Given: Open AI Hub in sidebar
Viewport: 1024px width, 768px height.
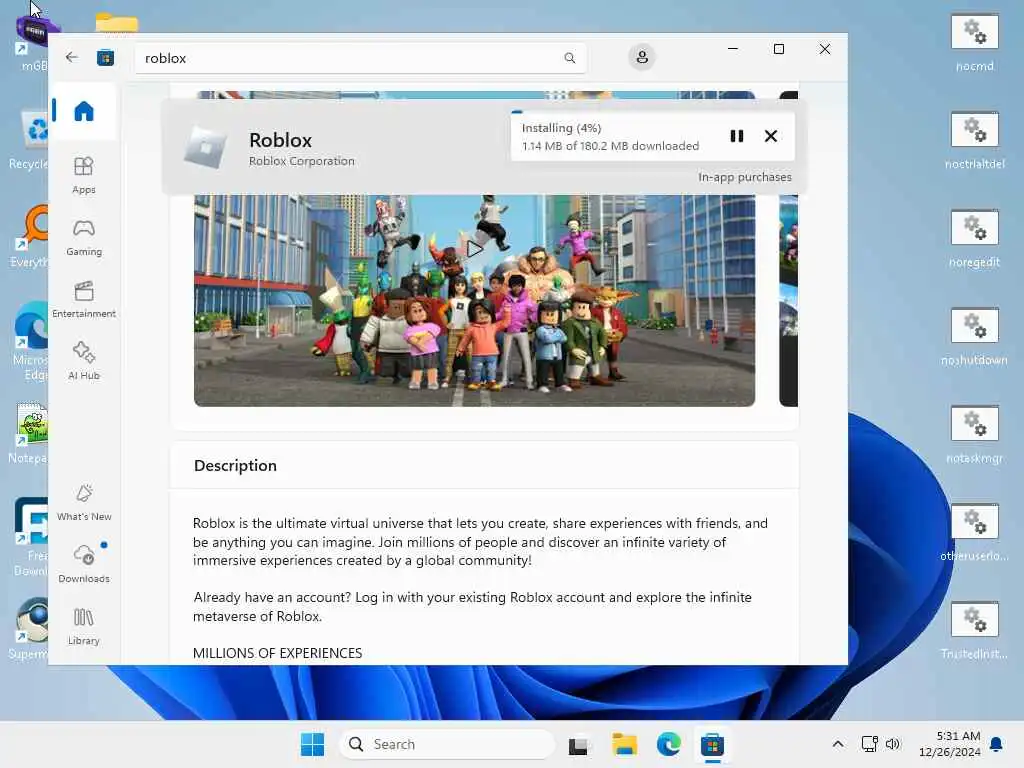Looking at the screenshot, I should tap(84, 361).
